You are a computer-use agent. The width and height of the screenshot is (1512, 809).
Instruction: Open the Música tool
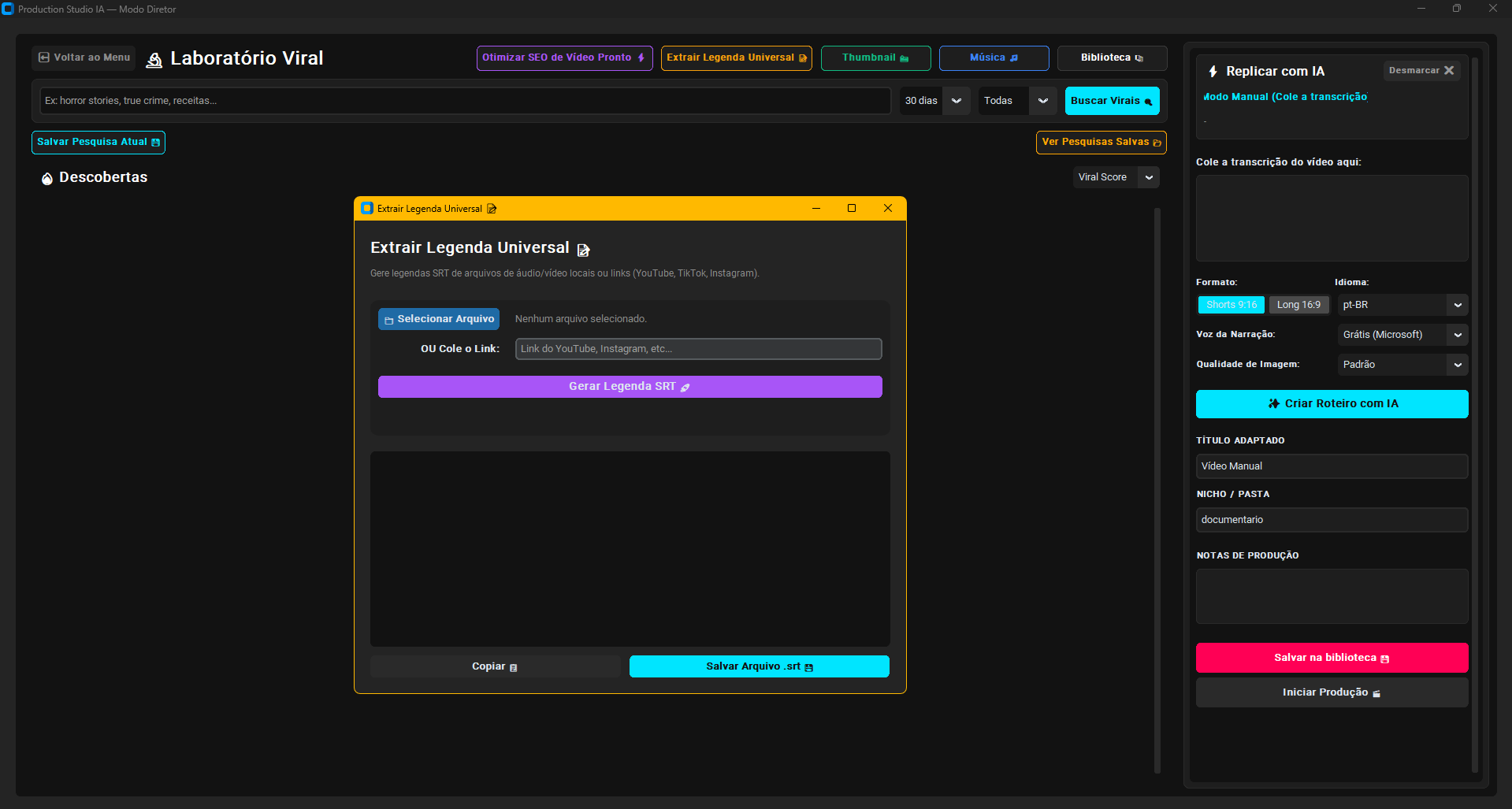click(994, 58)
